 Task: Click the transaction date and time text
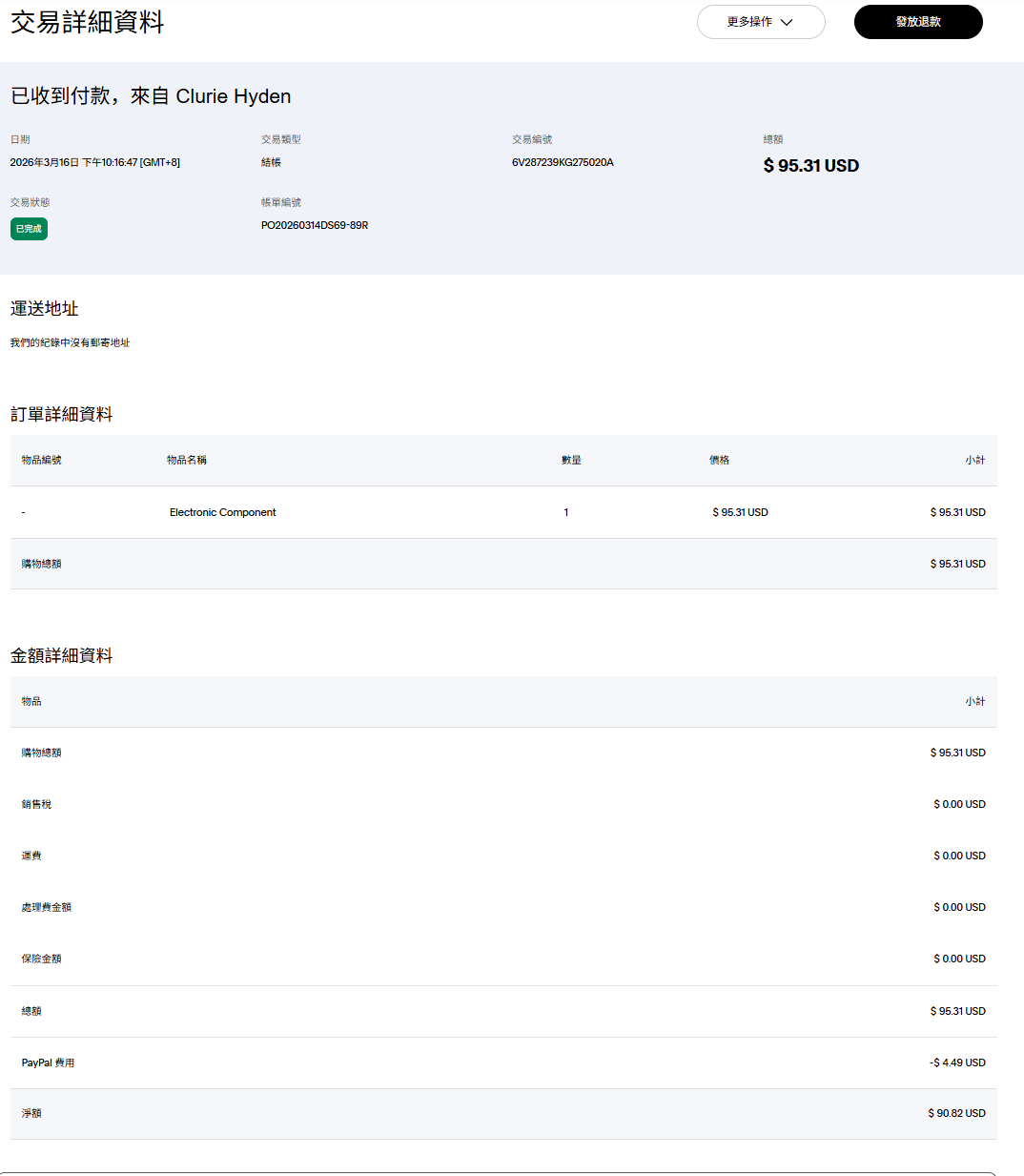95,162
